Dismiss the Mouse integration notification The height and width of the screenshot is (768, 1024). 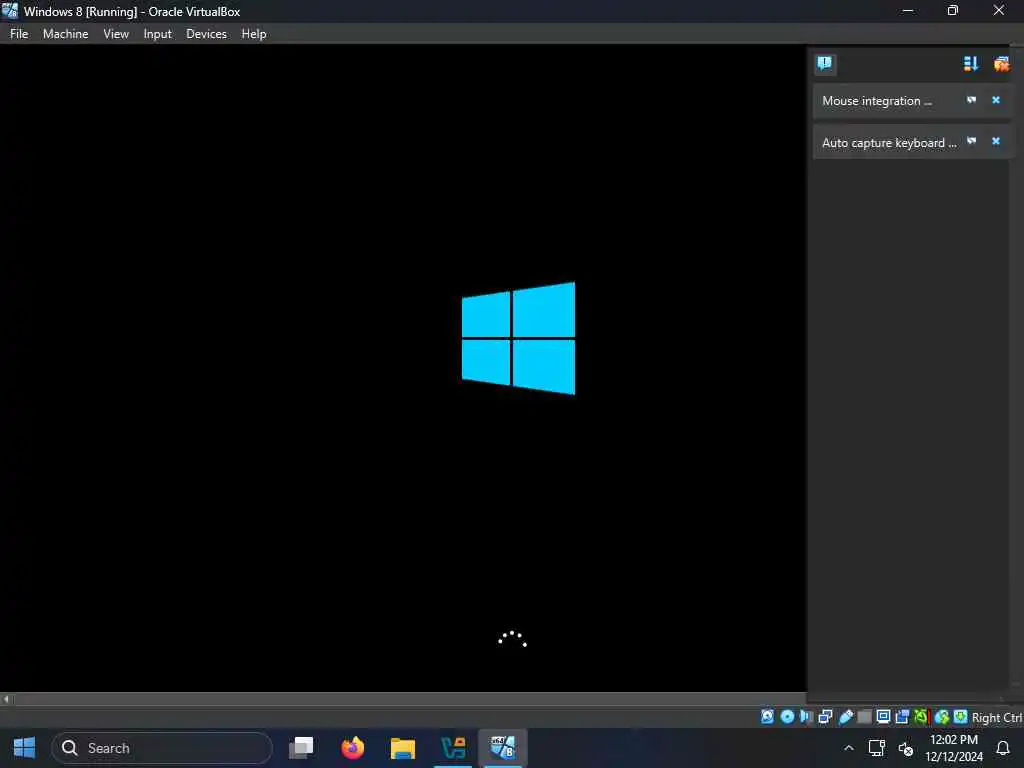(995, 100)
